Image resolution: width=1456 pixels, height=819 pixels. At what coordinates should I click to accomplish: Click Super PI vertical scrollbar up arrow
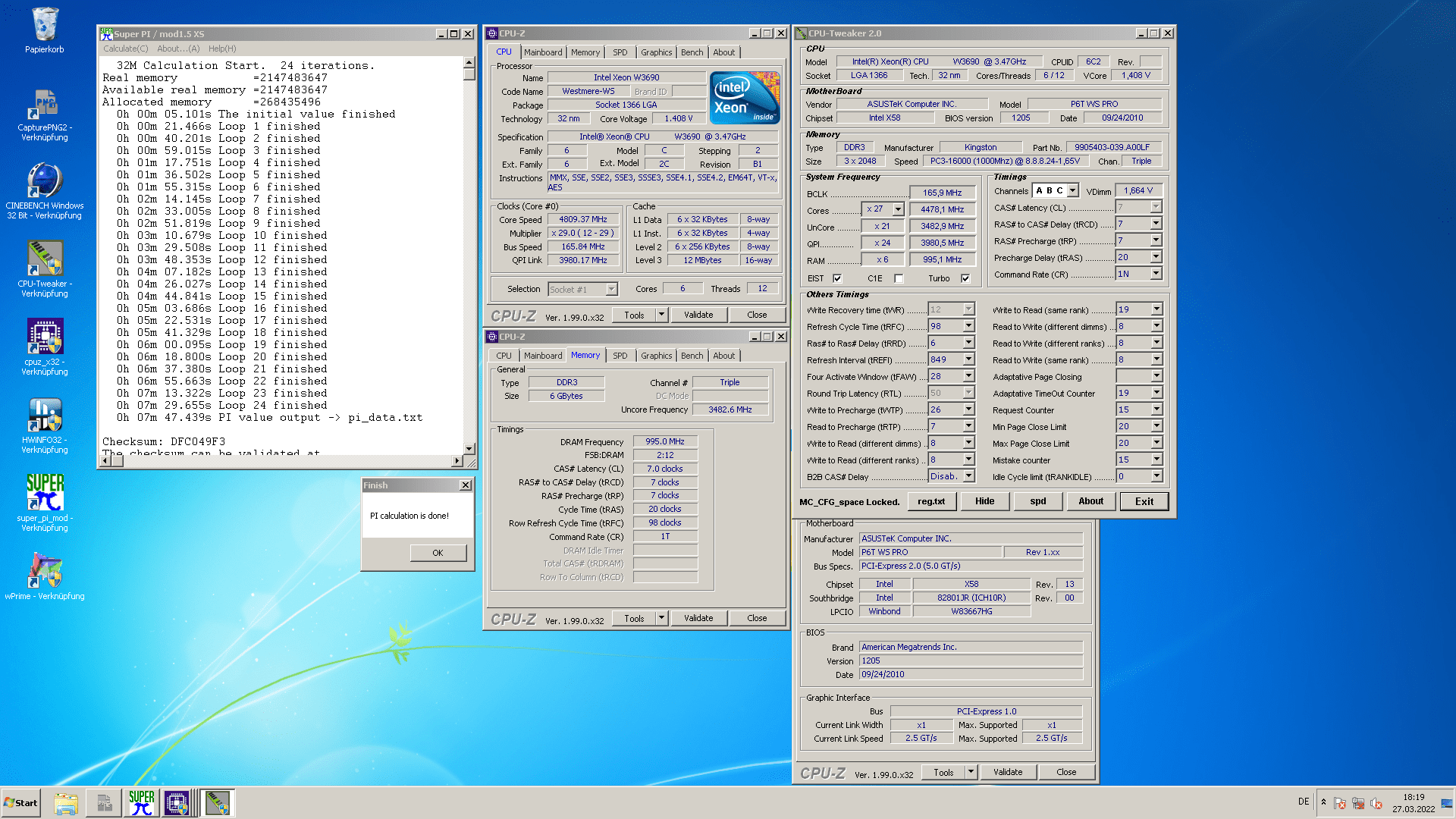pyautogui.click(x=469, y=63)
